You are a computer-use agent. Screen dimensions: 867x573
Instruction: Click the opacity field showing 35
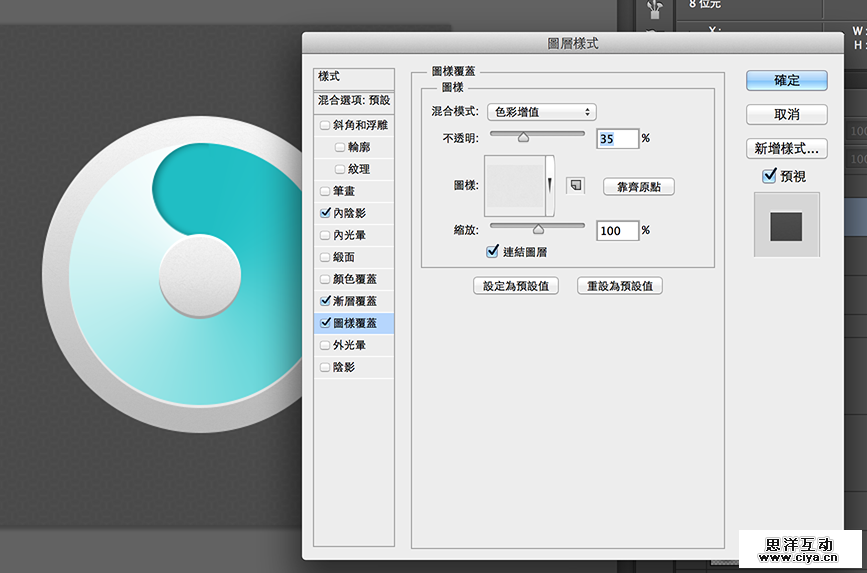point(618,138)
